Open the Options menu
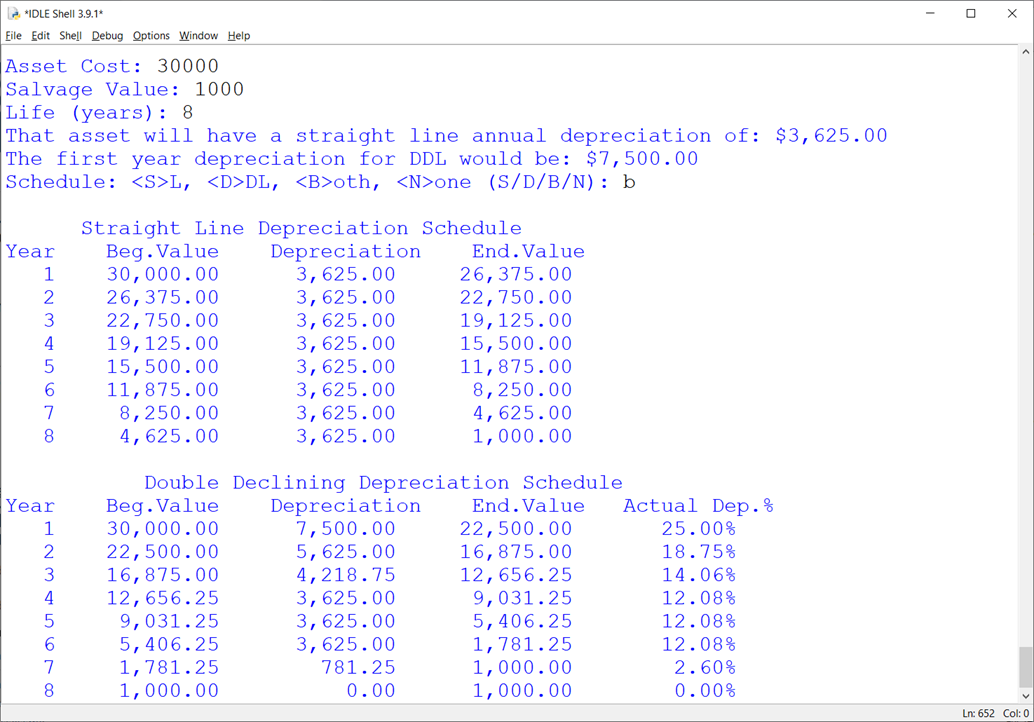This screenshot has height=722, width=1034. click(x=151, y=36)
